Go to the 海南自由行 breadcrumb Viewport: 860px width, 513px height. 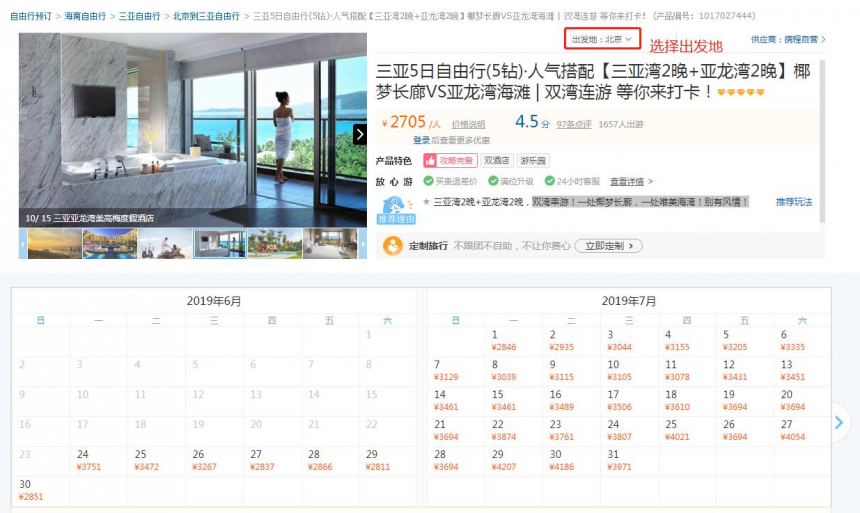pyautogui.click(x=85, y=16)
